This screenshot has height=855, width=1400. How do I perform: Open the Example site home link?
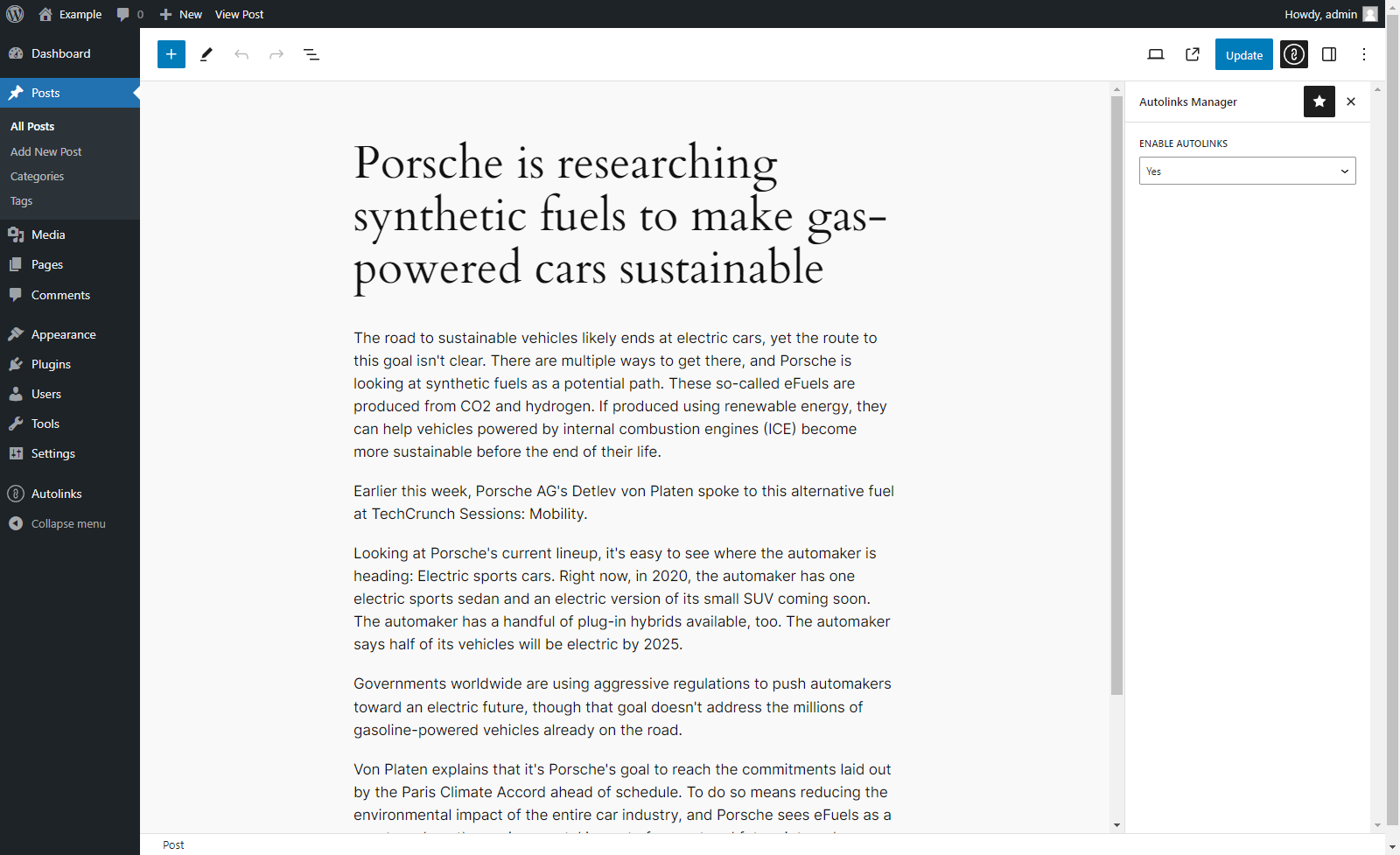[x=70, y=14]
